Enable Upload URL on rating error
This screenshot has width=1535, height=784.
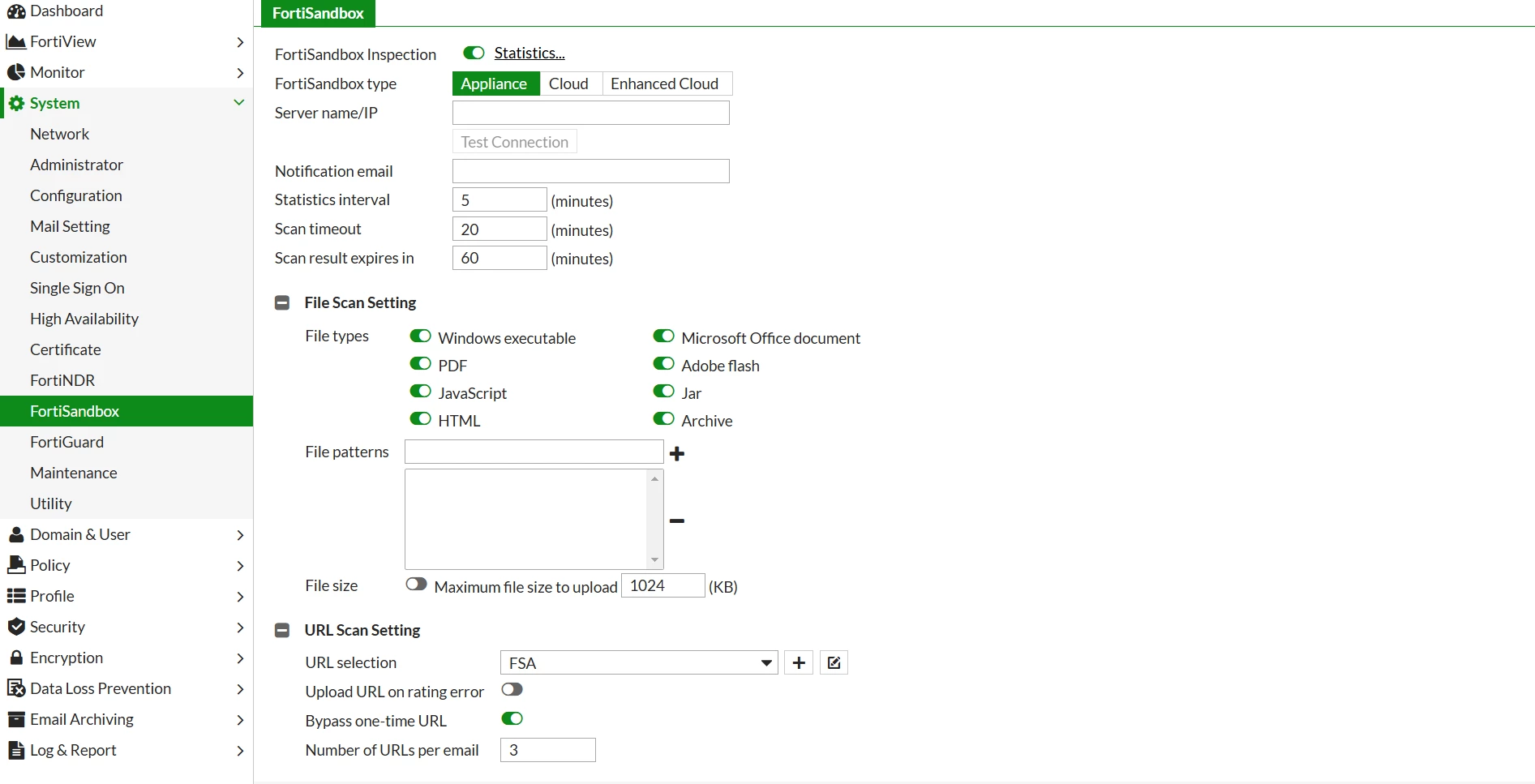click(512, 689)
